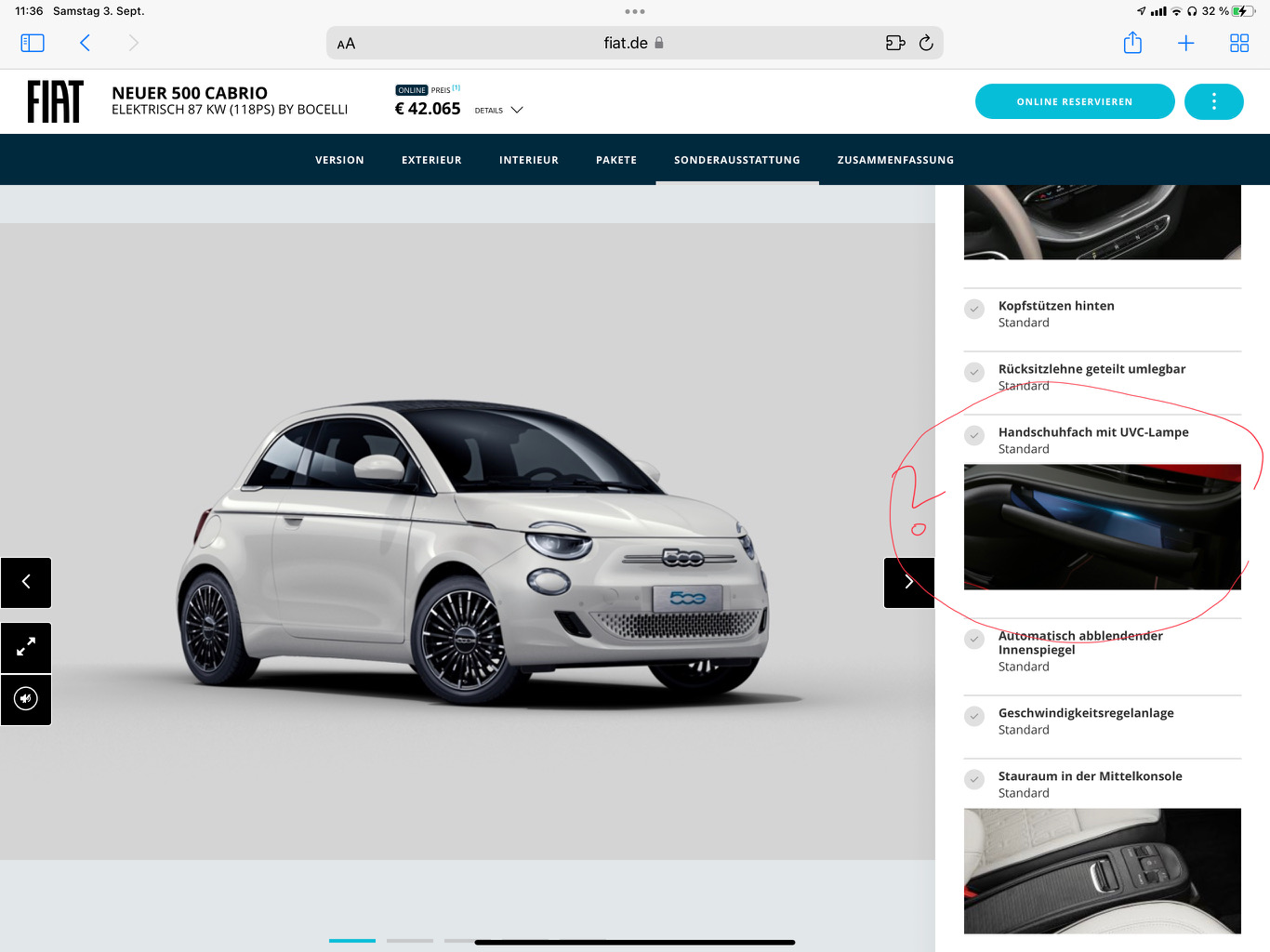Show the tab overview grid
1270x952 pixels.
1239,43
